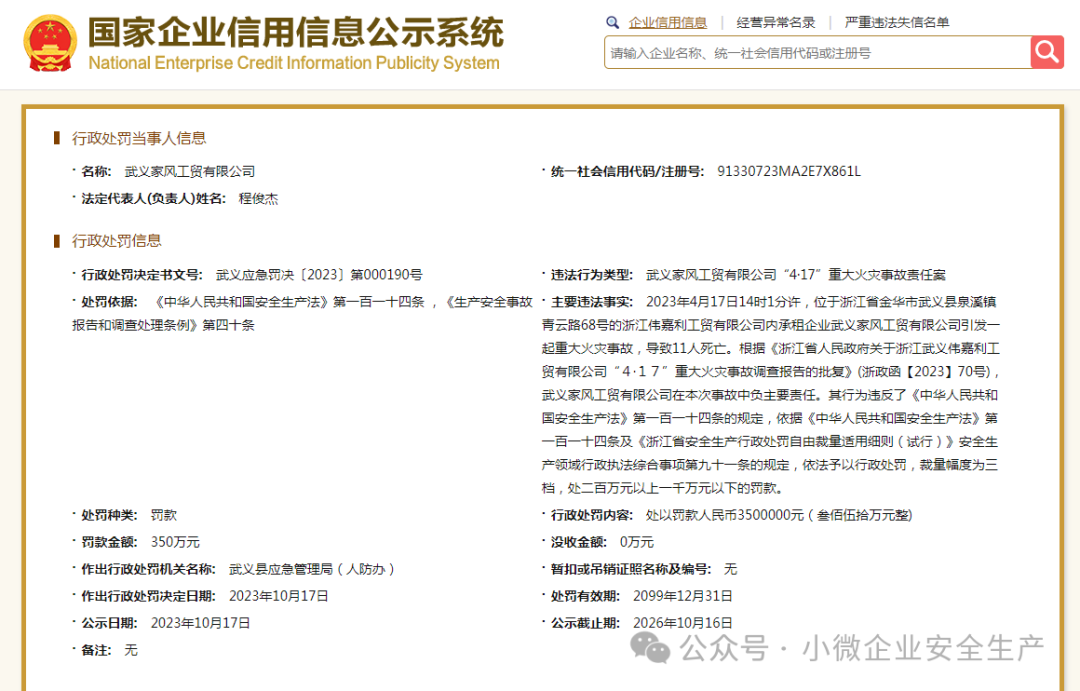This screenshot has width=1080, height=691.
Task: Click legal representative name 程俊杰
Action: tap(258, 199)
